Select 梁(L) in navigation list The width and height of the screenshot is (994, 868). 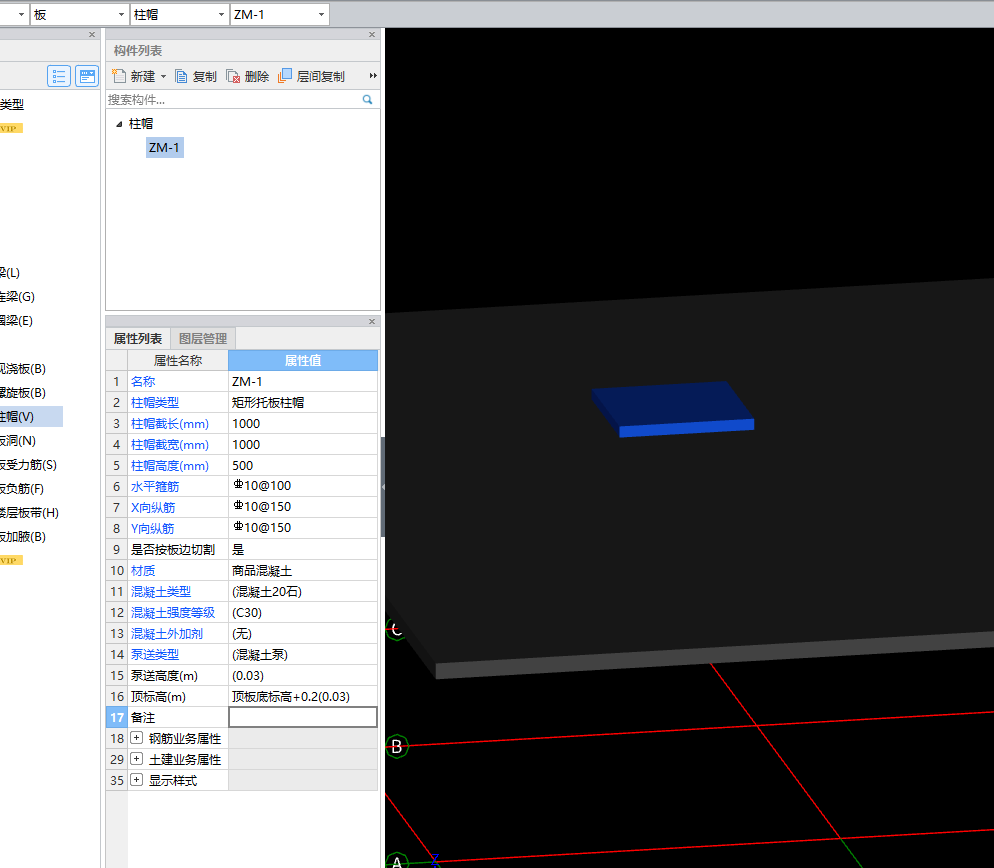tap(10, 273)
